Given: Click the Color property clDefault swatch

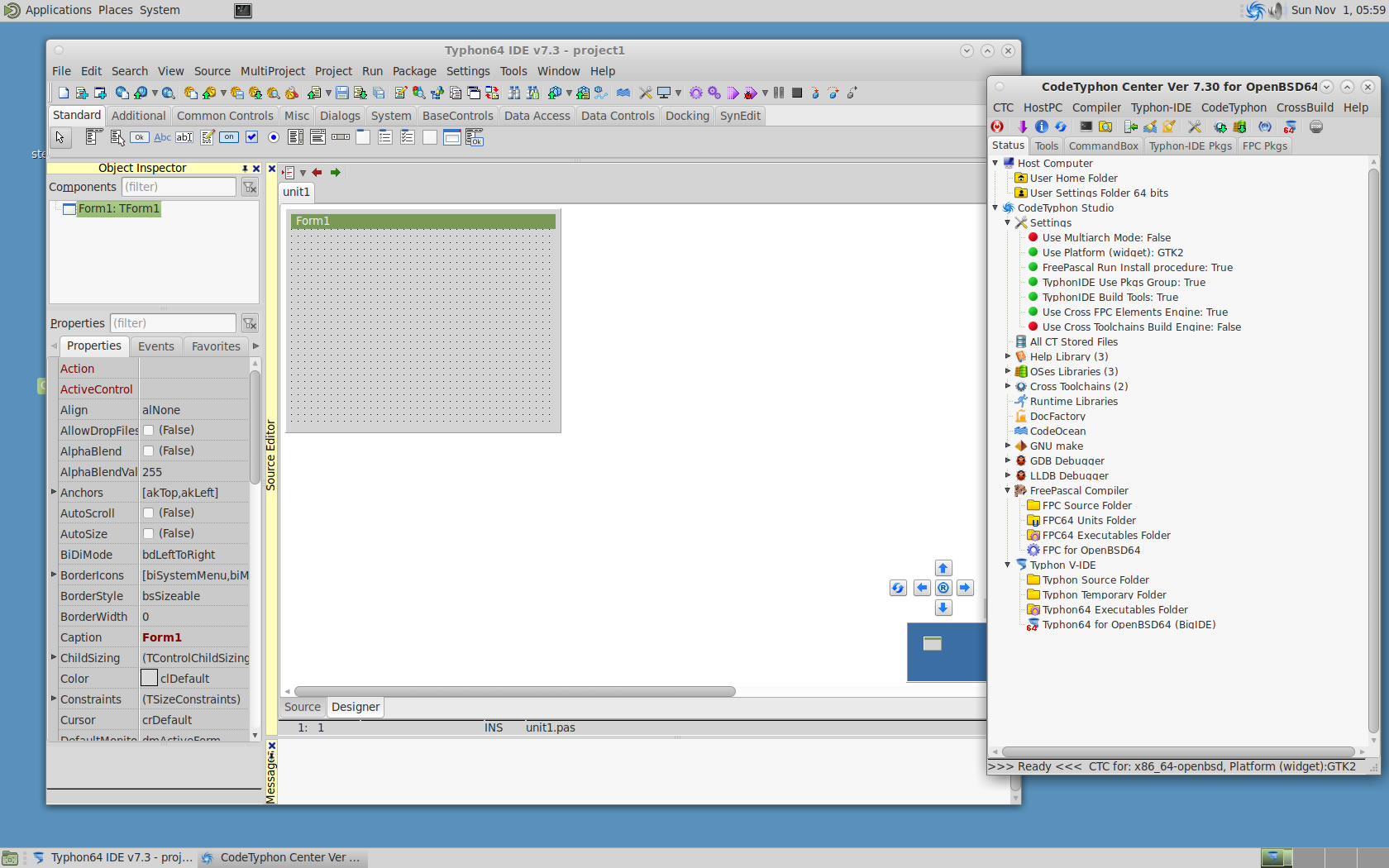Looking at the screenshot, I should pos(149,678).
